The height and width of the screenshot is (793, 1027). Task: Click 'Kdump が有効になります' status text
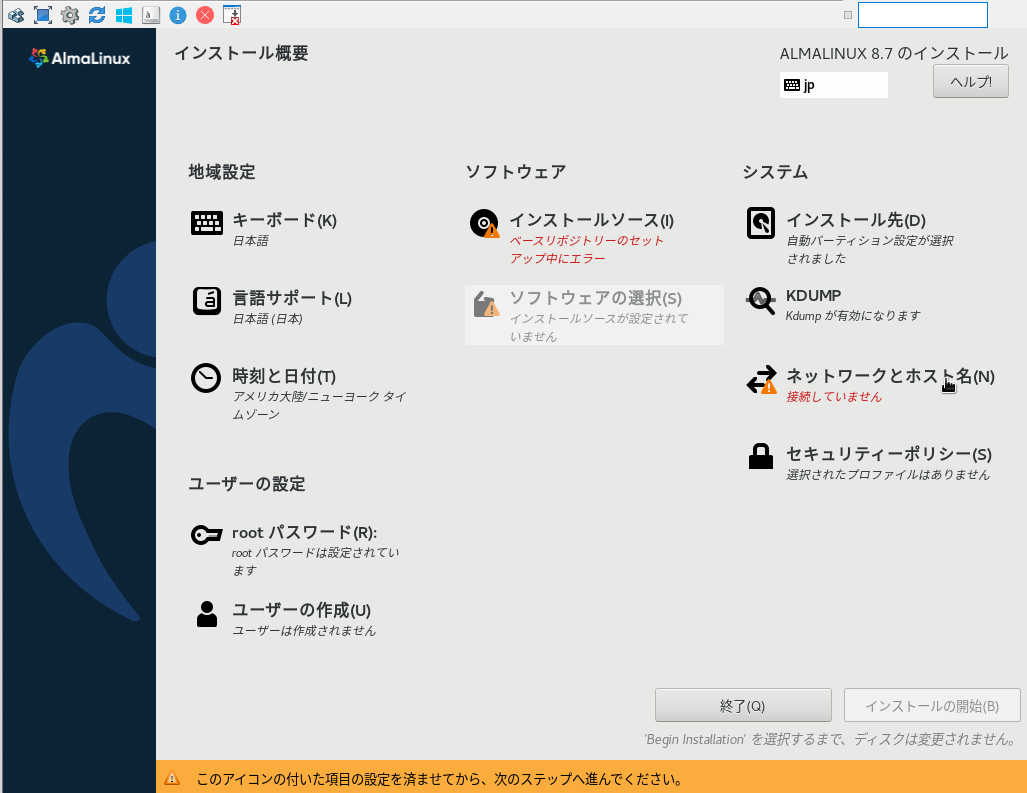coord(853,316)
